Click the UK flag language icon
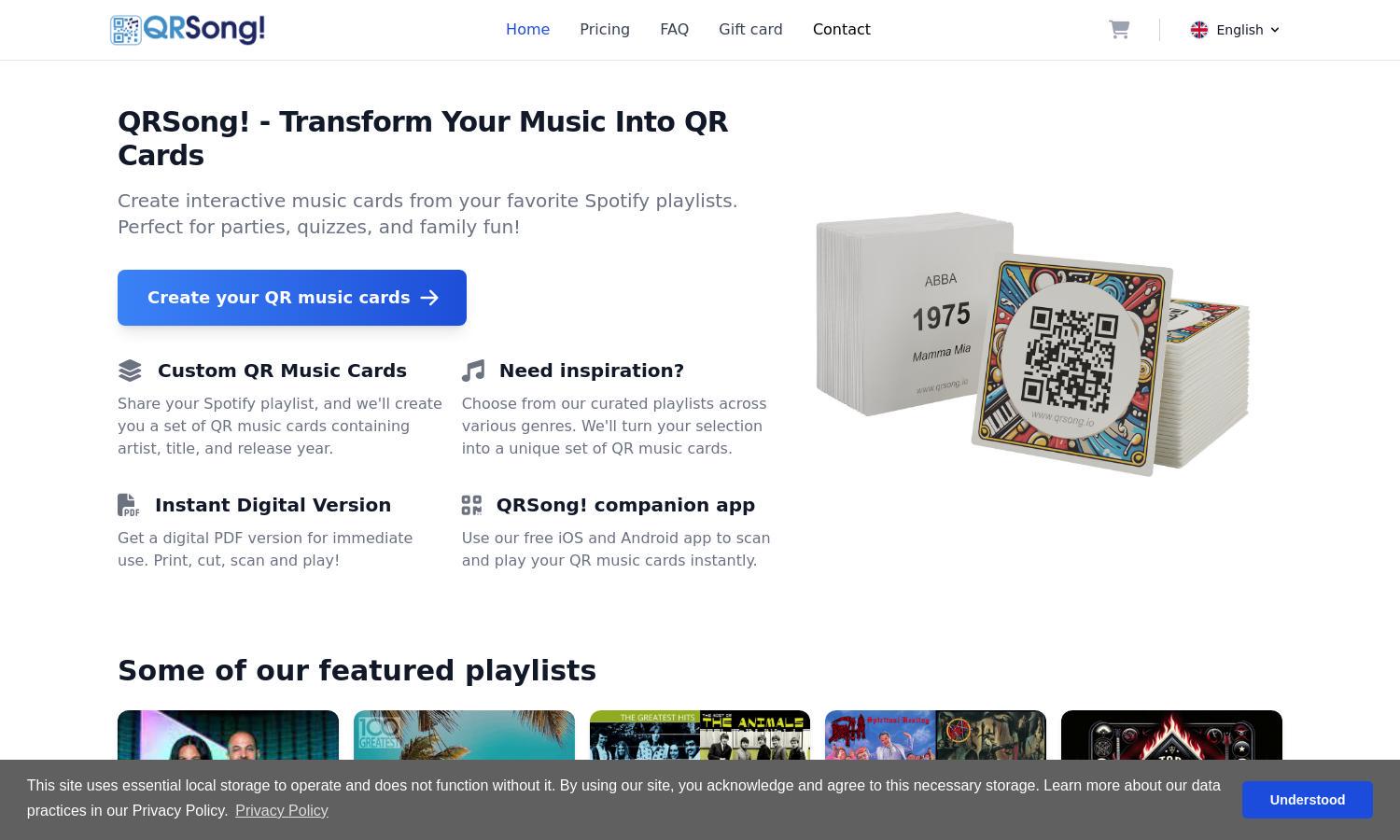Image resolution: width=1400 pixels, height=840 pixels. (x=1199, y=30)
